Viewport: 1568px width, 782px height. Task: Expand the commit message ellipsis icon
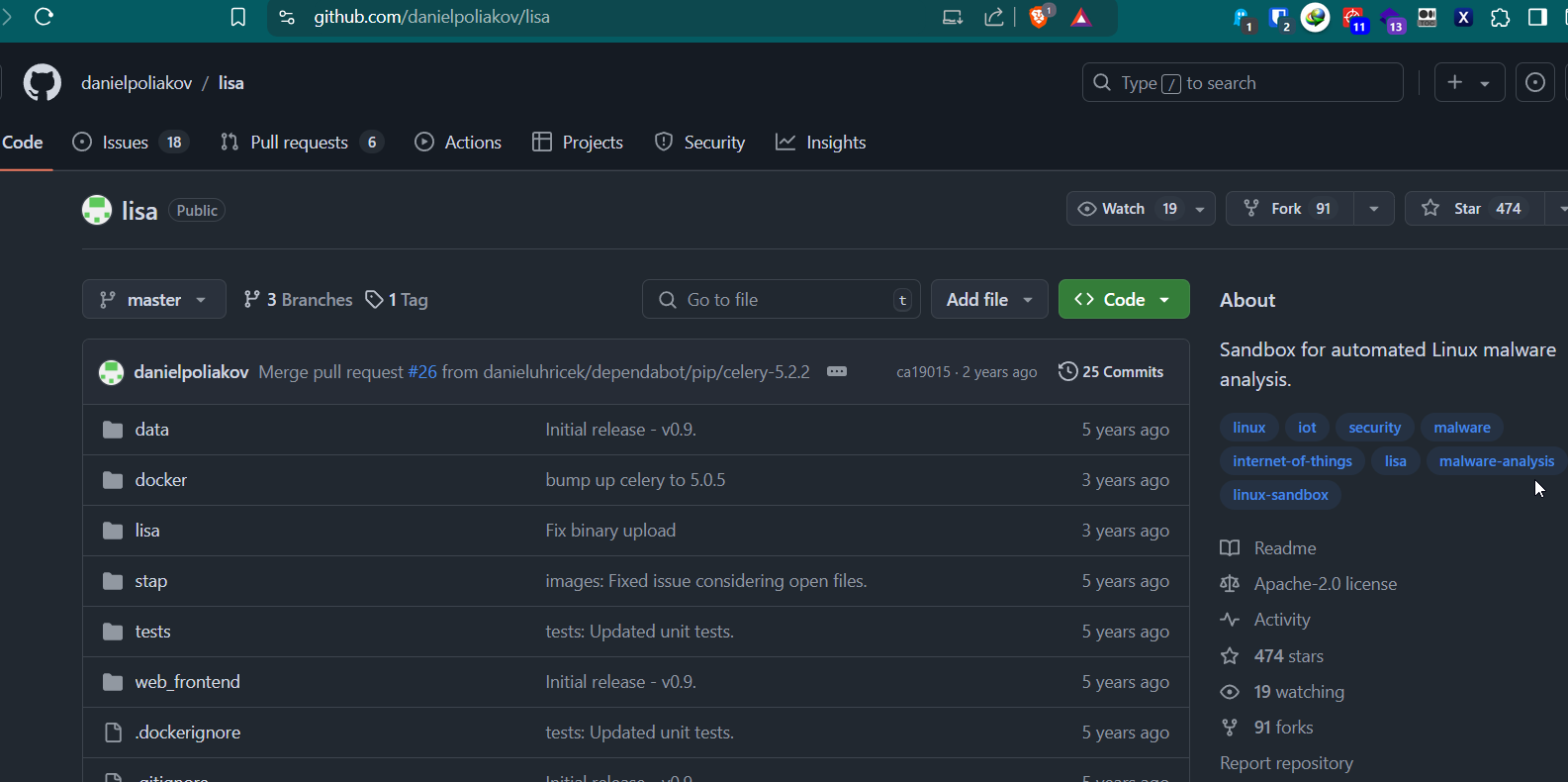click(837, 371)
